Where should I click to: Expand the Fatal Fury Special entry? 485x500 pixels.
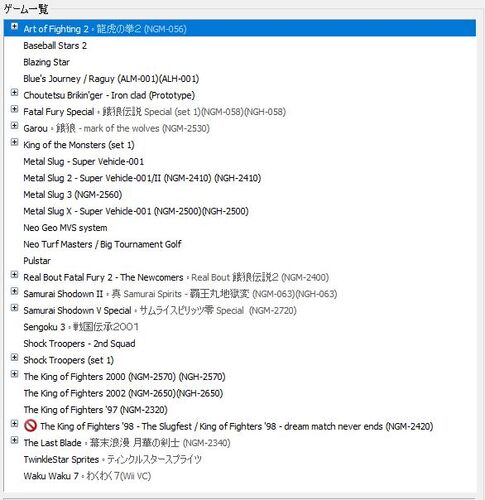(x=14, y=109)
